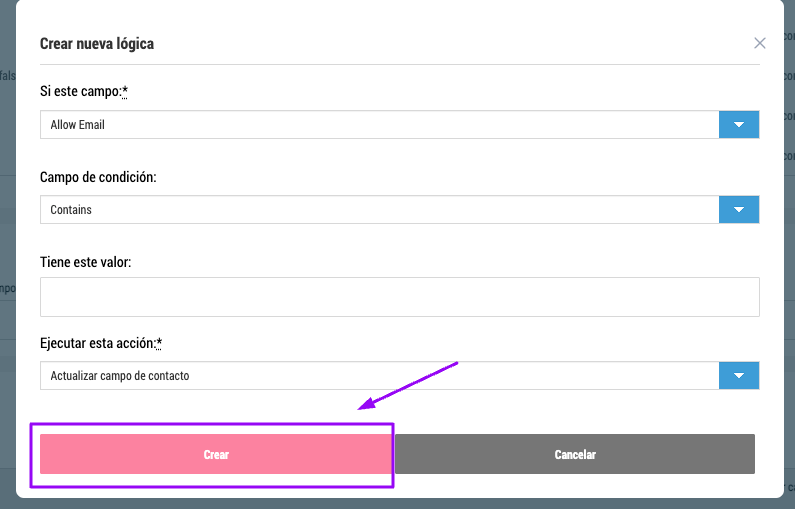The height and width of the screenshot is (509, 795).
Task: Click the Crear nueva lógica title
Action: [97, 44]
